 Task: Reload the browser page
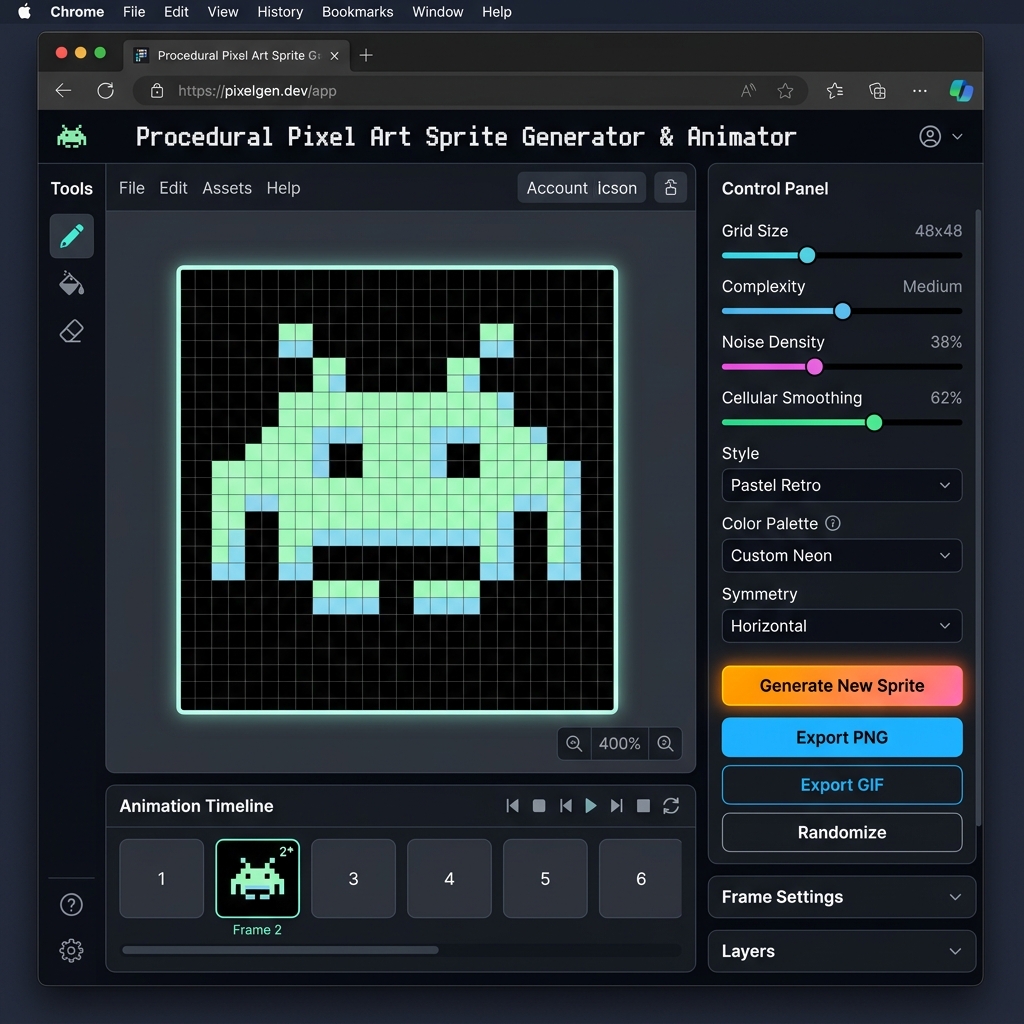(106, 91)
